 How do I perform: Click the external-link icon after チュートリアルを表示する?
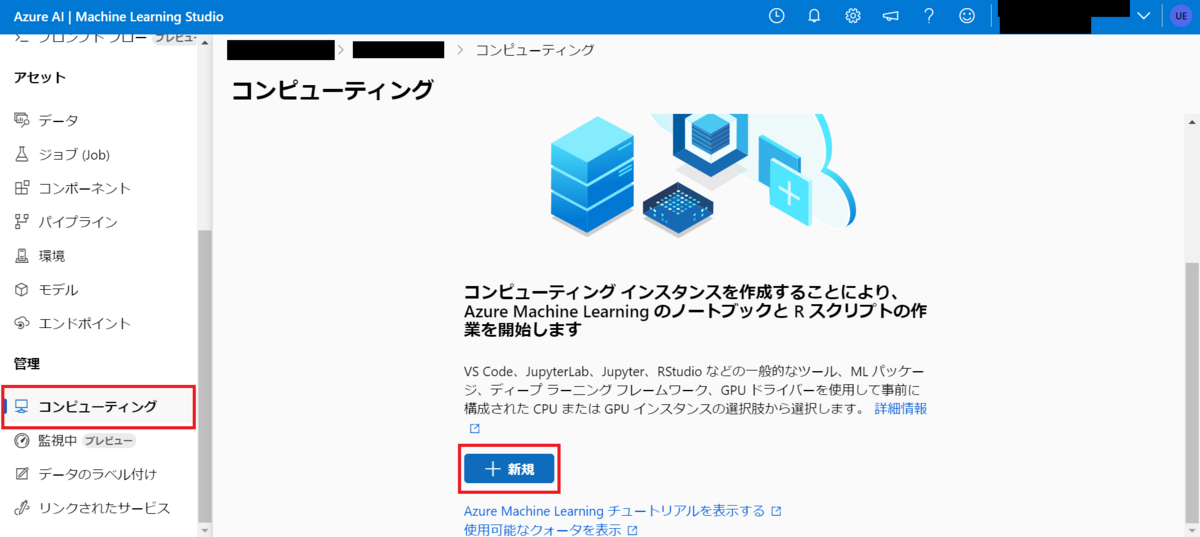[776, 511]
